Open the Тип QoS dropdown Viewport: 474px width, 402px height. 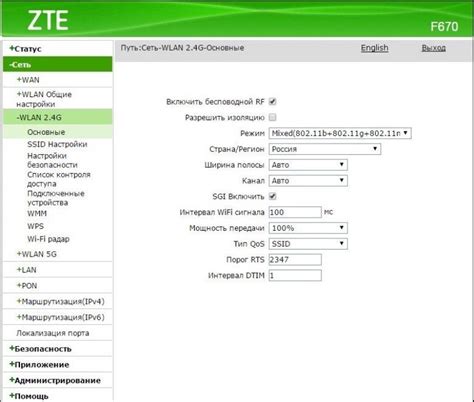[x=308, y=244]
